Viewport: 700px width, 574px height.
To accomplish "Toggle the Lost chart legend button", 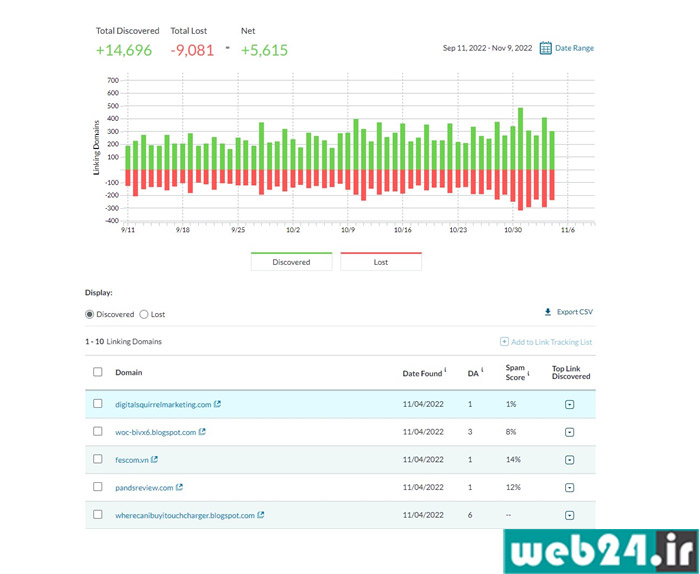I will pos(381,262).
